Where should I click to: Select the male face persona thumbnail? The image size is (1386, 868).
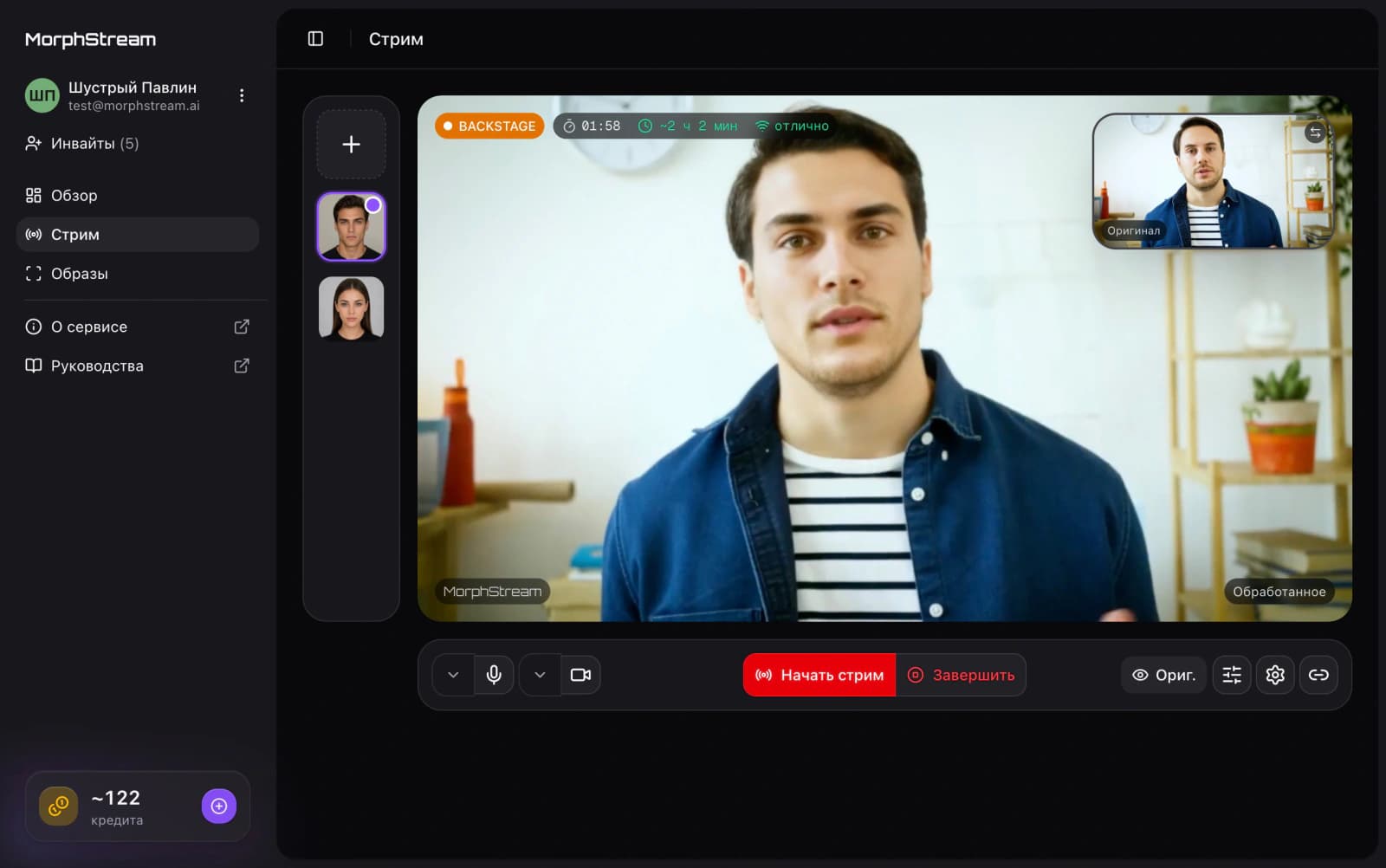pyautogui.click(x=351, y=227)
